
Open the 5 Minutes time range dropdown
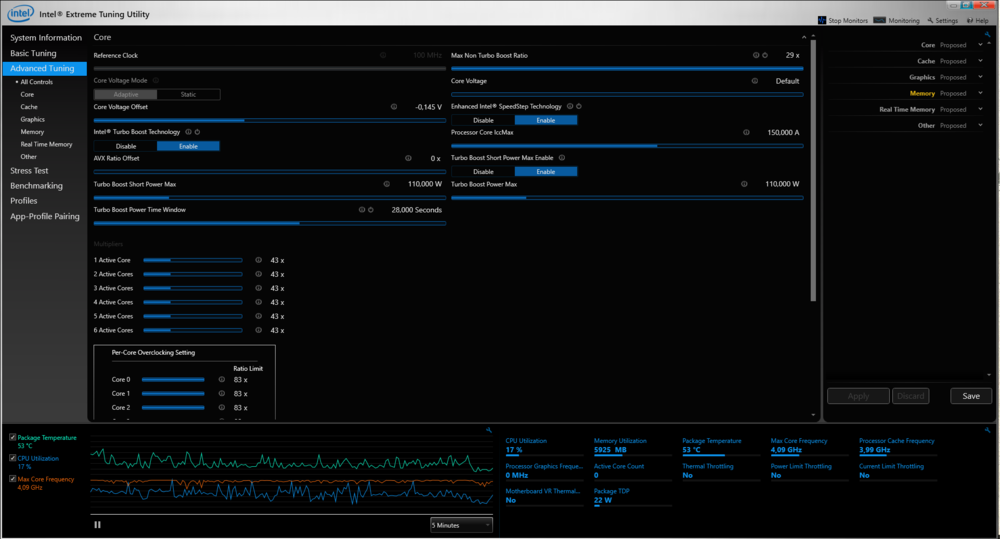click(x=461, y=524)
